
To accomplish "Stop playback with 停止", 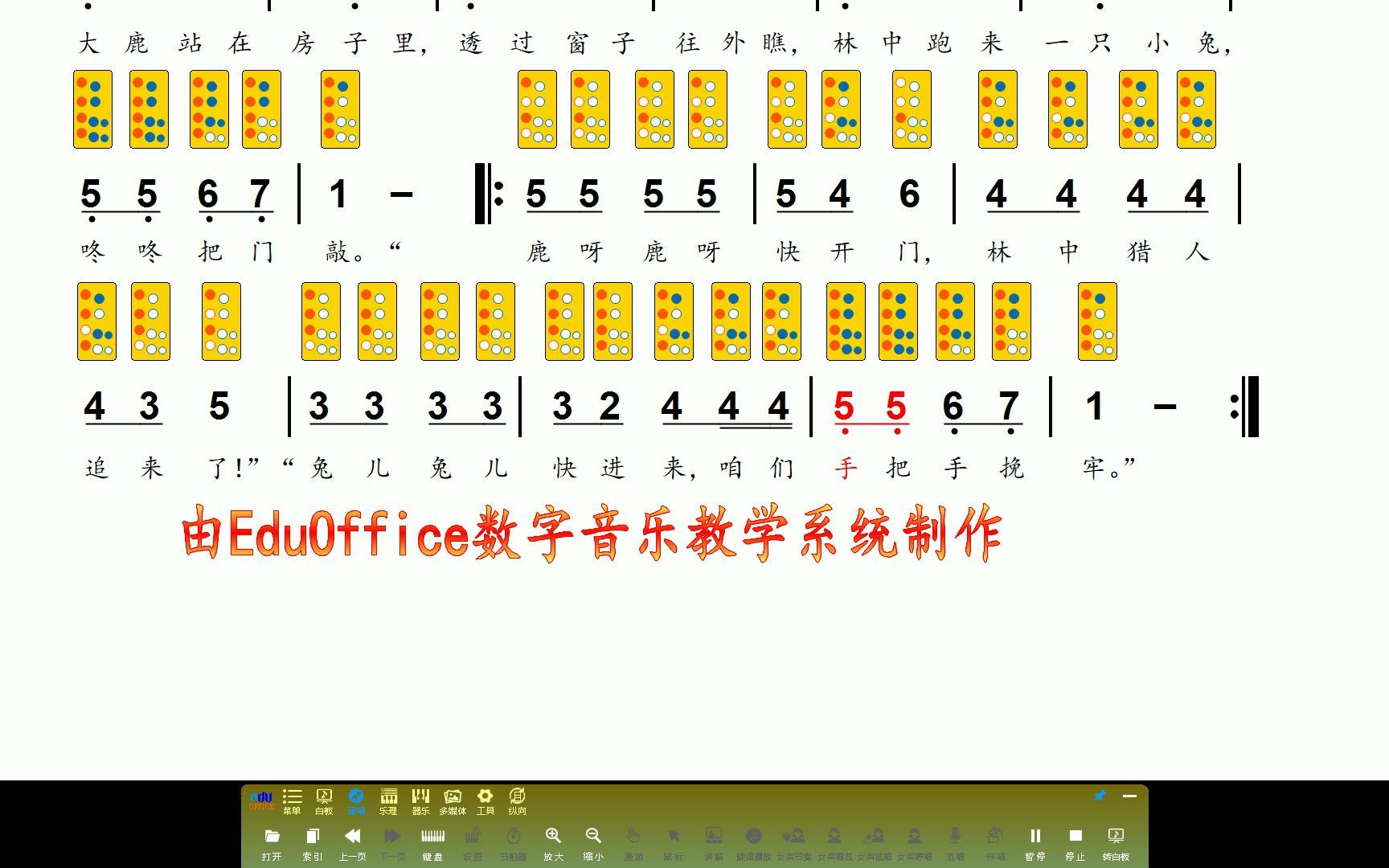I will click(1076, 844).
